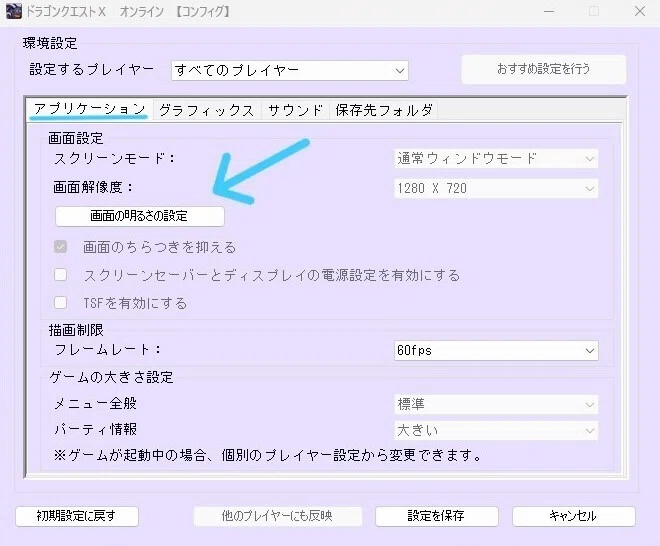
Task: Open the 画面解像度 1280 X 720 dropdown
Action: coord(496,188)
